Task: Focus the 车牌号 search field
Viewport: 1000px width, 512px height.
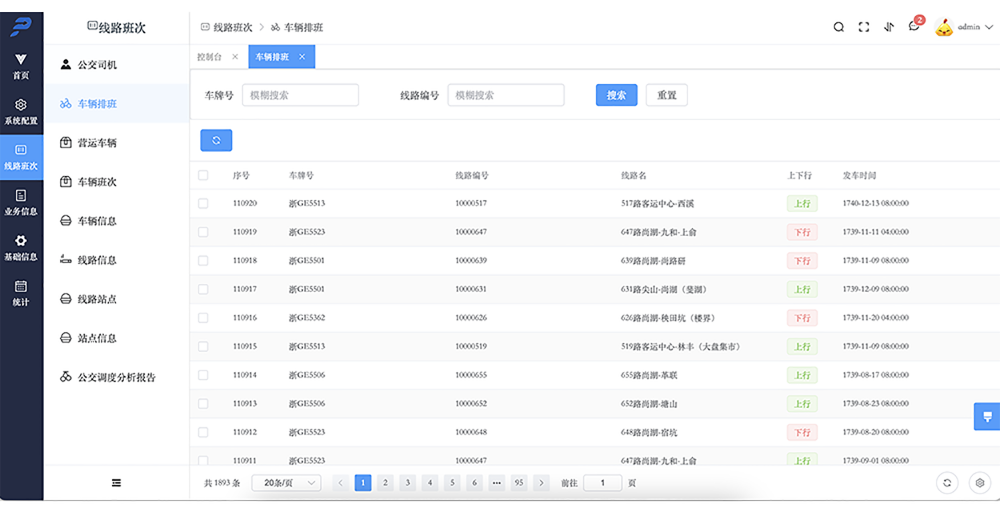Action: 300,95
